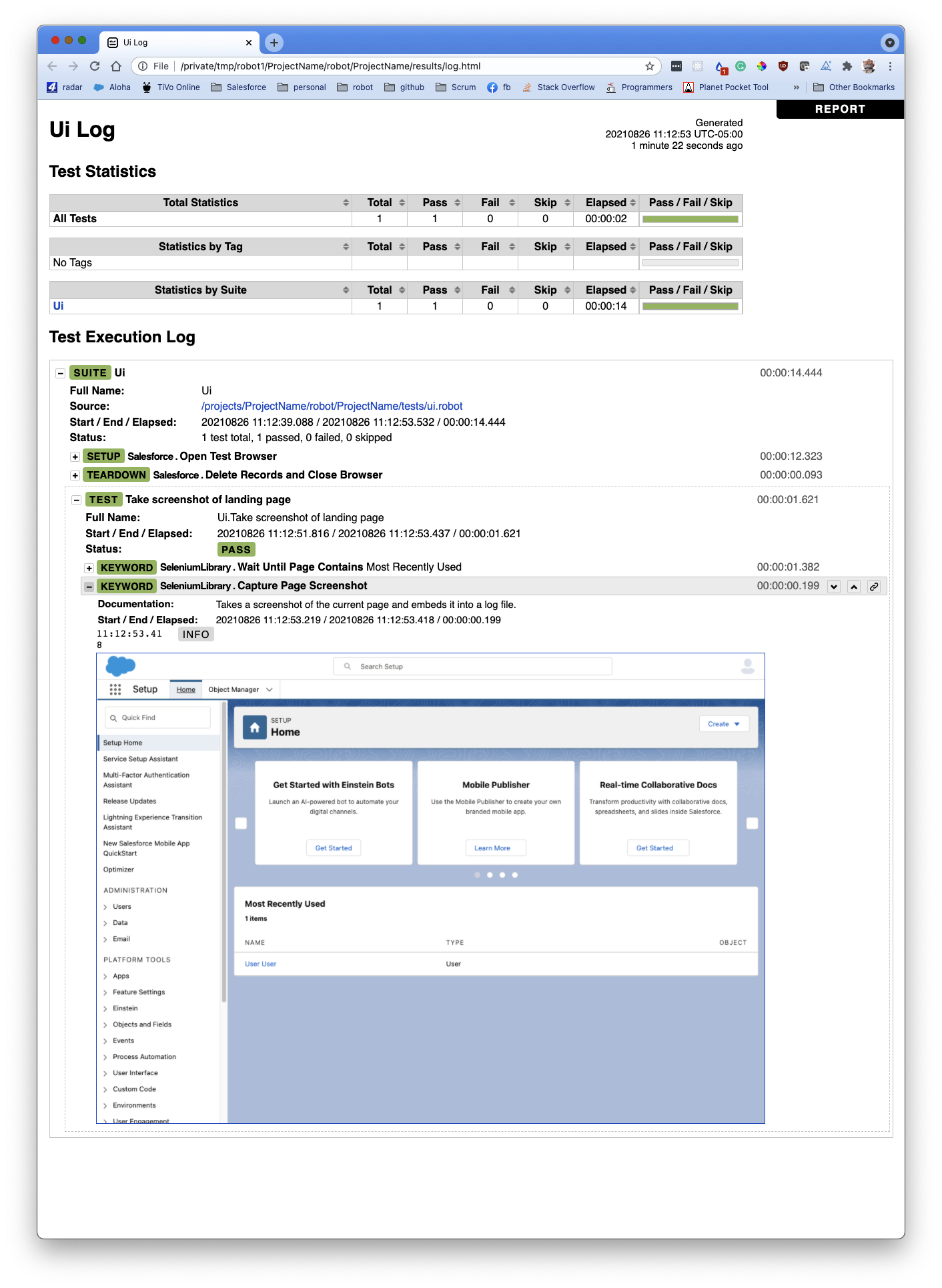Click keyword expand-all down arrow
Viewport: 942px width, 1288px height.
[834, 587]
